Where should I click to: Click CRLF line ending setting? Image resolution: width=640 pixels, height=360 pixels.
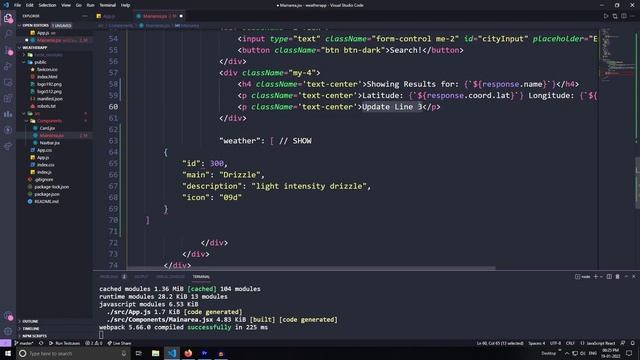(x=570, y=343)
